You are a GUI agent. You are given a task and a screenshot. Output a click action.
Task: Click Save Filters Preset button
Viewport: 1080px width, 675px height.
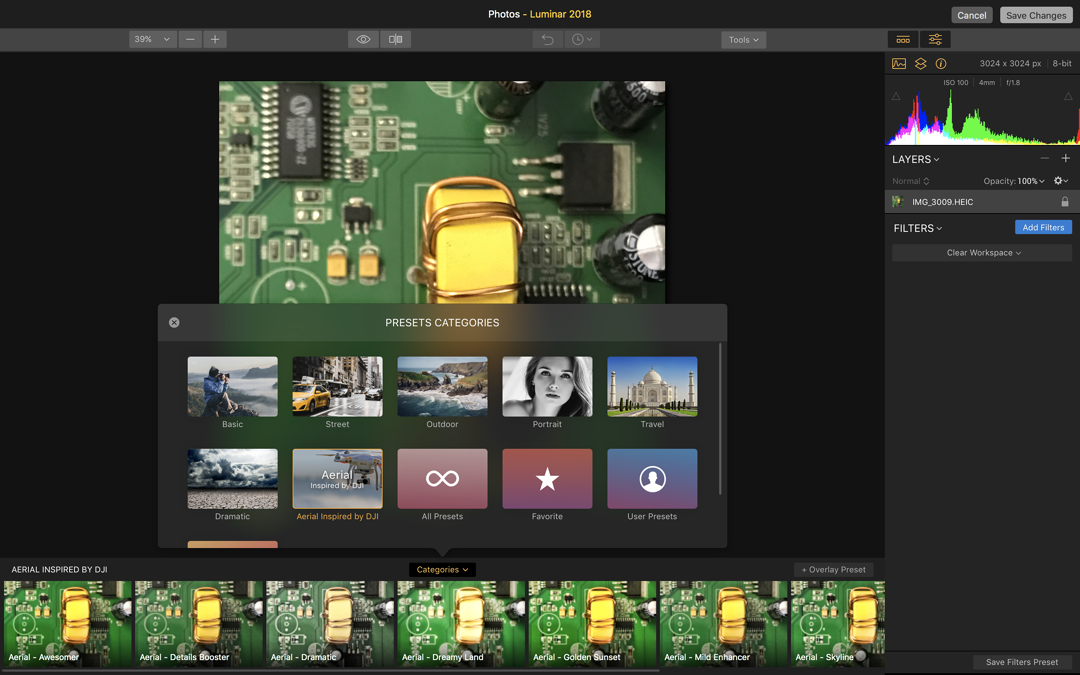(x=1021, y=662)
